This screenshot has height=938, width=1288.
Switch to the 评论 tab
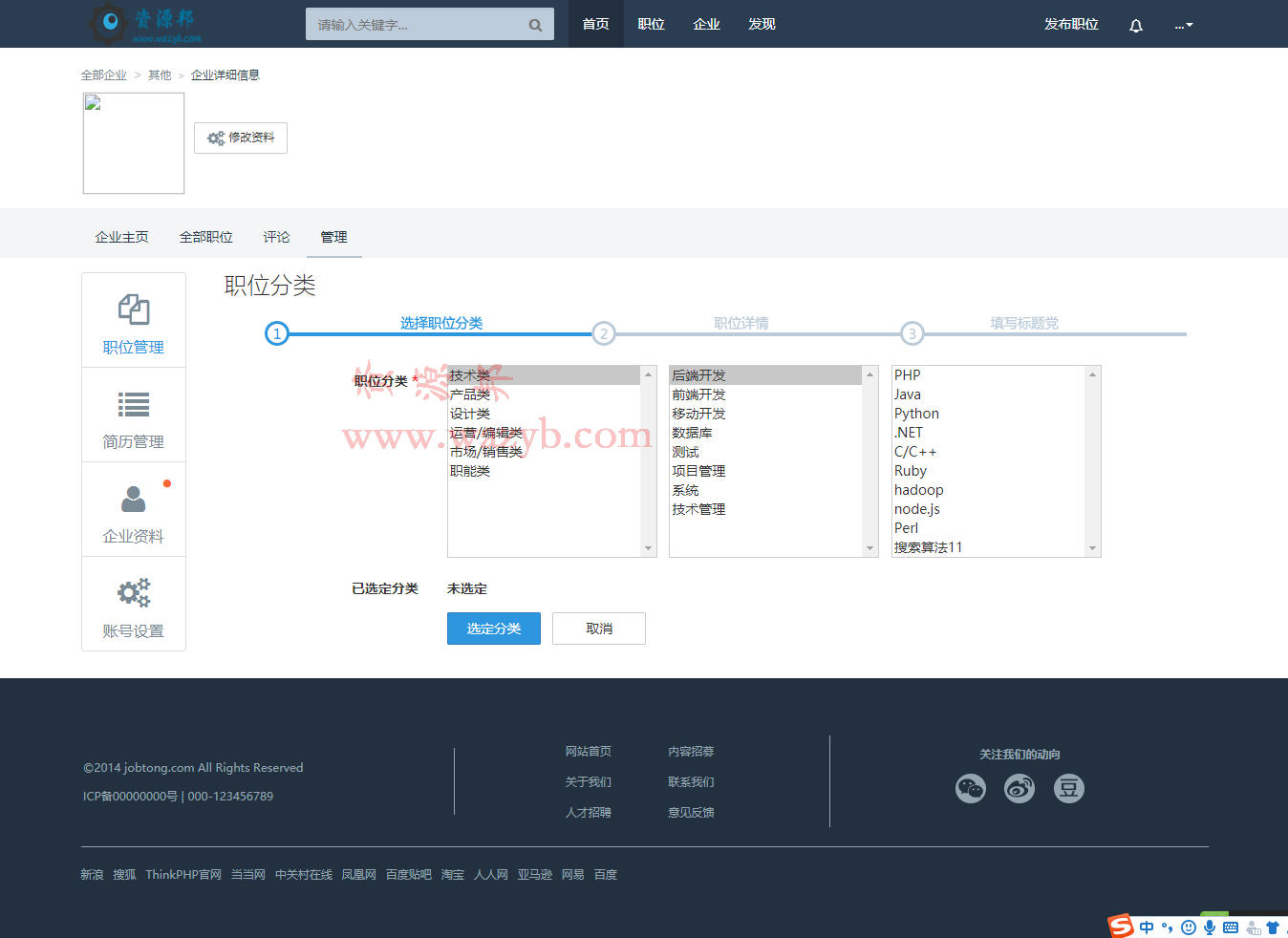tap(277, 237)
